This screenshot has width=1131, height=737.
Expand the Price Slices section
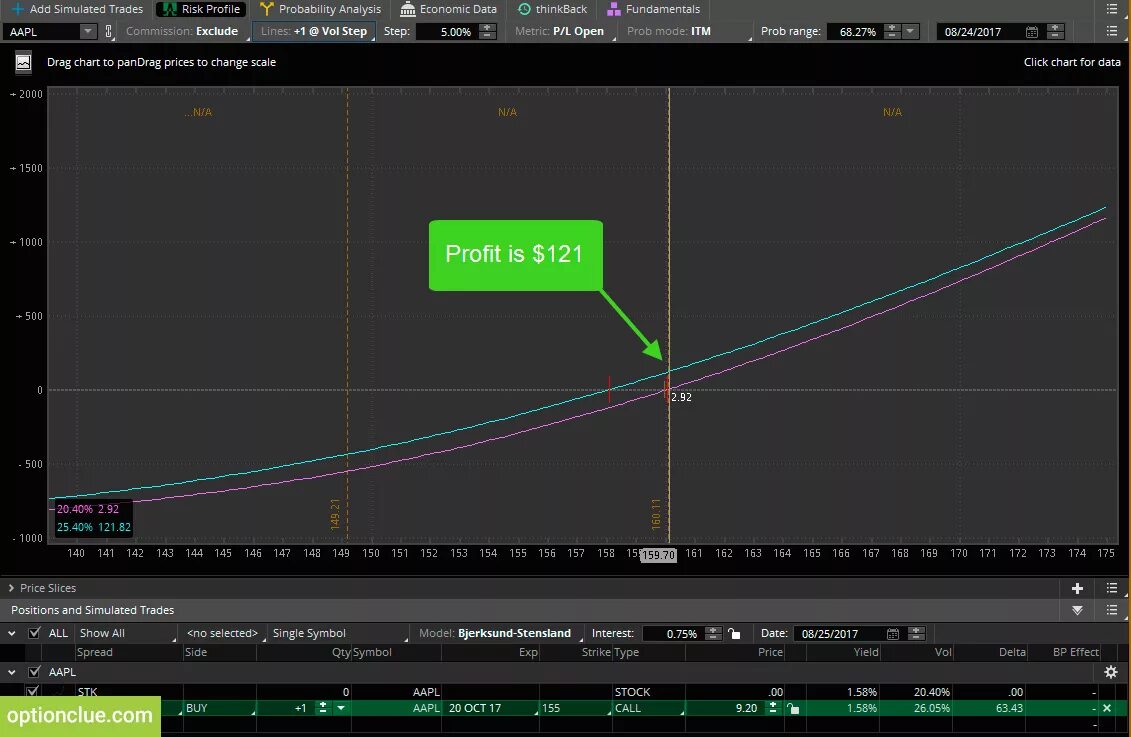11,588
